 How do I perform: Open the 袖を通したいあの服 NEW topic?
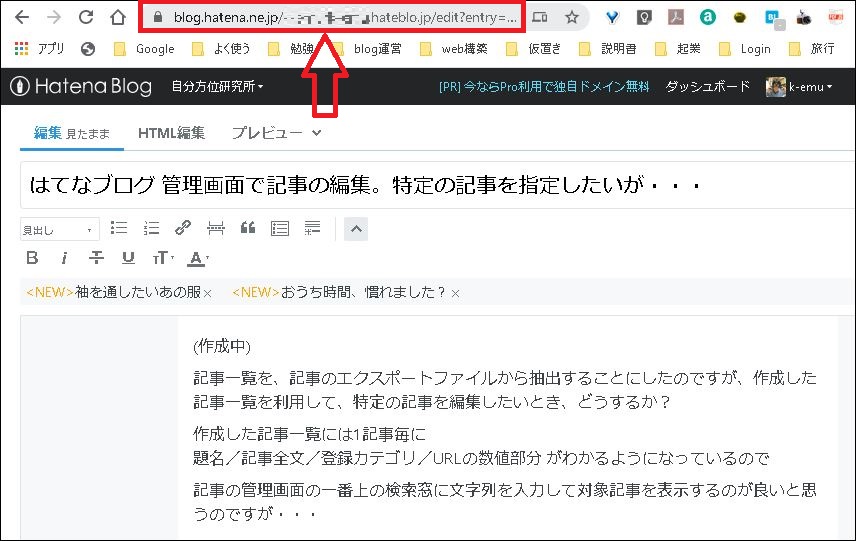point(114,293)
